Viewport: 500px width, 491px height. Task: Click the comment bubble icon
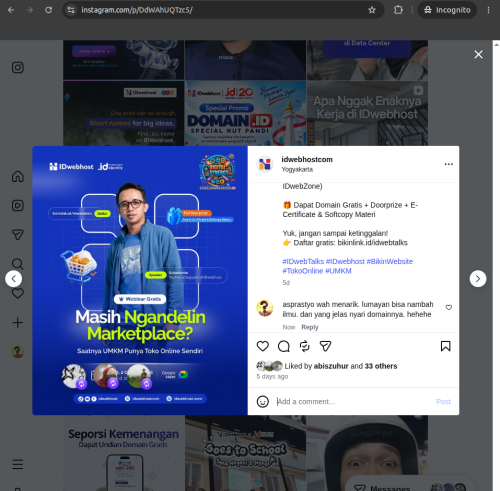pos(284,346)
